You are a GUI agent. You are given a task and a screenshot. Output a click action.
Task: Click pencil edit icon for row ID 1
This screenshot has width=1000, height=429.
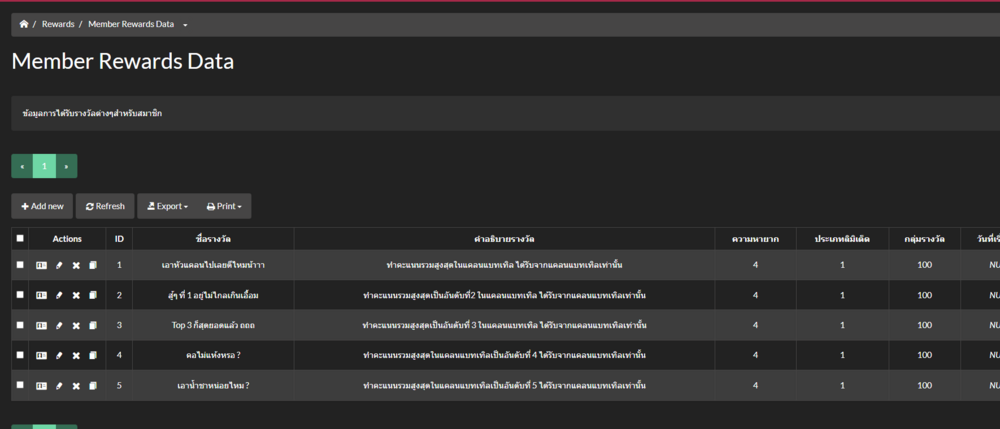59,265
